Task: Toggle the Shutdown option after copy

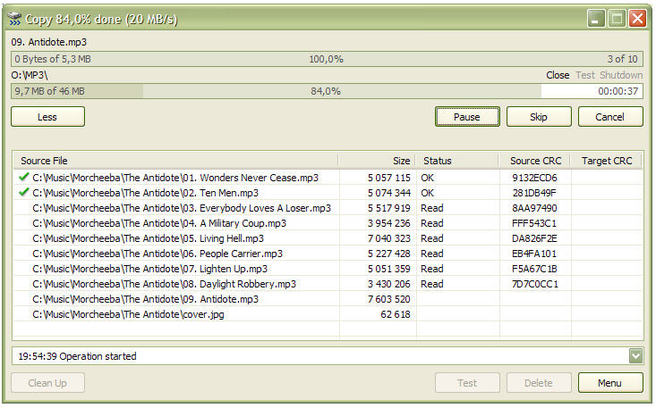Action: click(x=621, y=75)
